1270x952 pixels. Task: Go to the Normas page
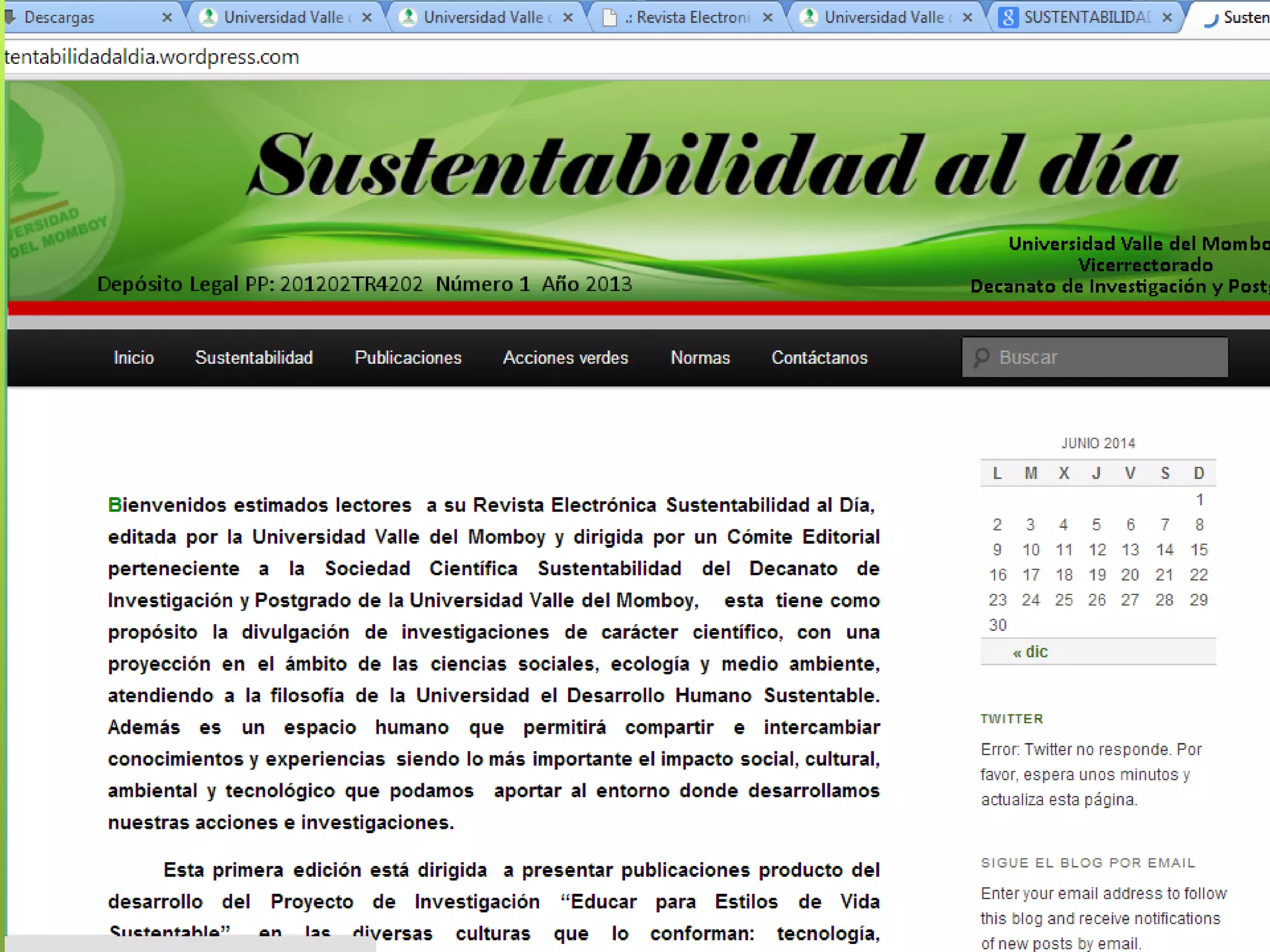click(700, 358)
